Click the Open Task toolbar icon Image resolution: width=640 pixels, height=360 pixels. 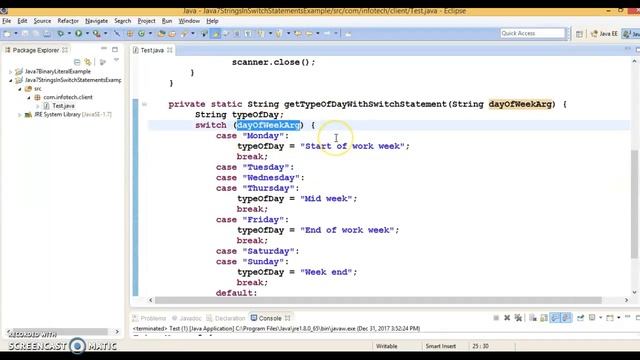point(172,34)
